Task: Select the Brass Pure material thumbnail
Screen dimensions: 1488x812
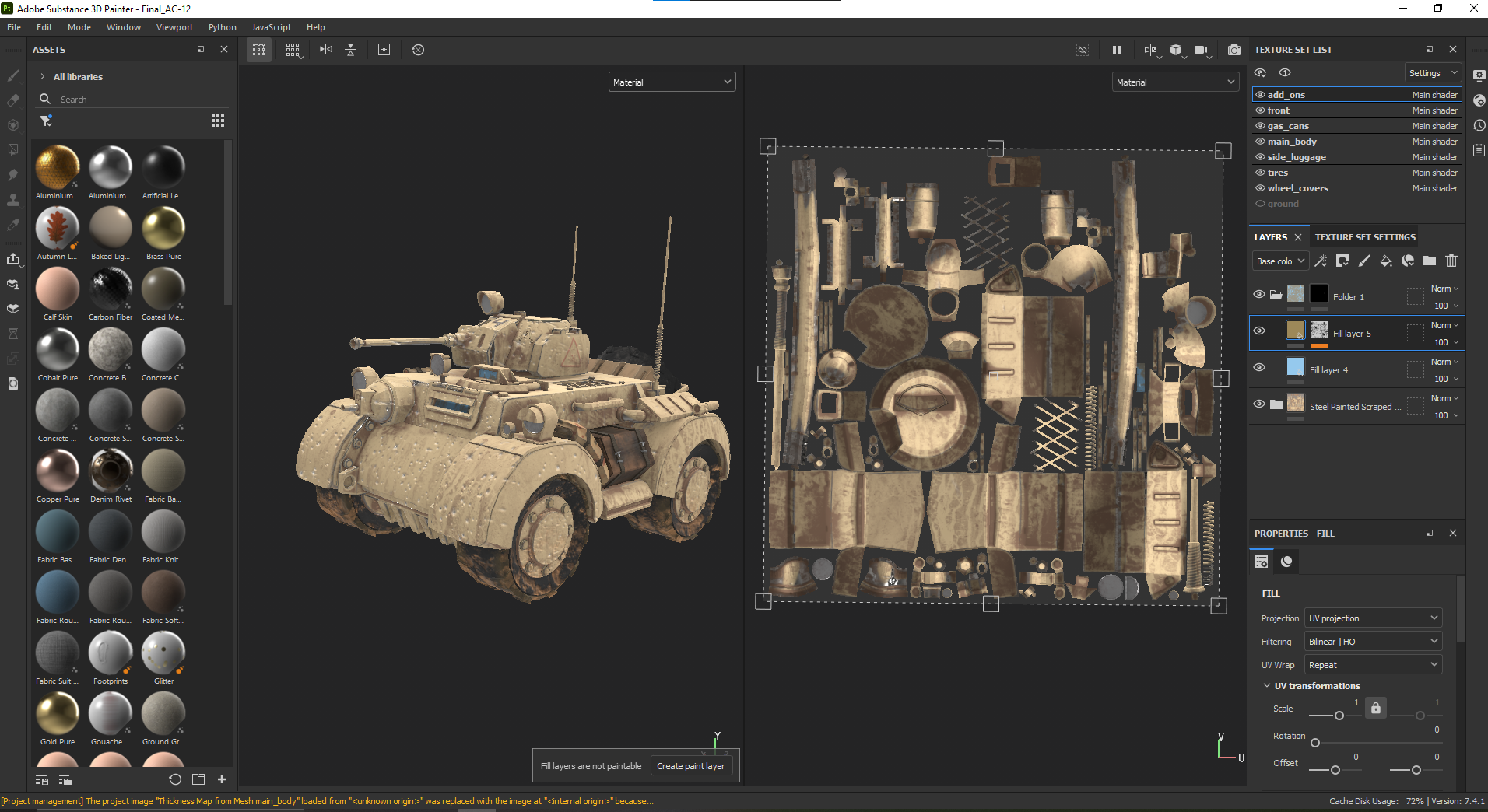Action: click(163, 229)
